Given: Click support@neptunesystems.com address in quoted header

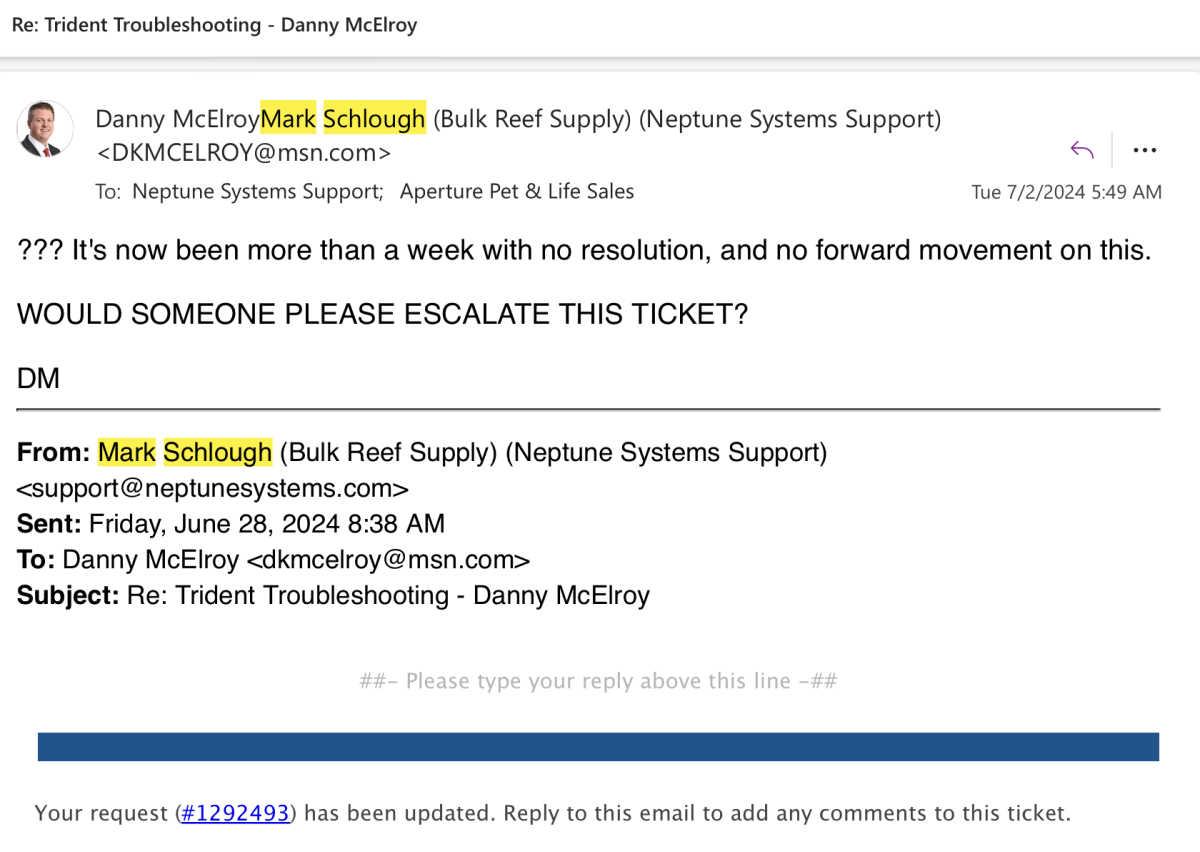Looking at the screenshot, I should (x=213, y=489).
